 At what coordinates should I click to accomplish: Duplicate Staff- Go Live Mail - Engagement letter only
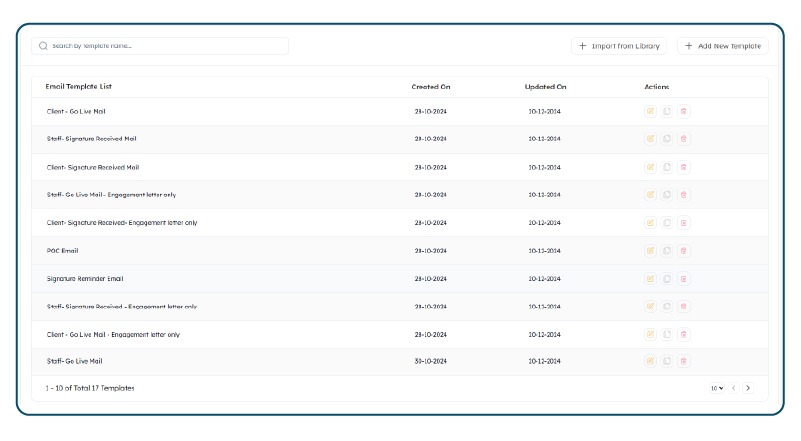(x=667, y=195)
